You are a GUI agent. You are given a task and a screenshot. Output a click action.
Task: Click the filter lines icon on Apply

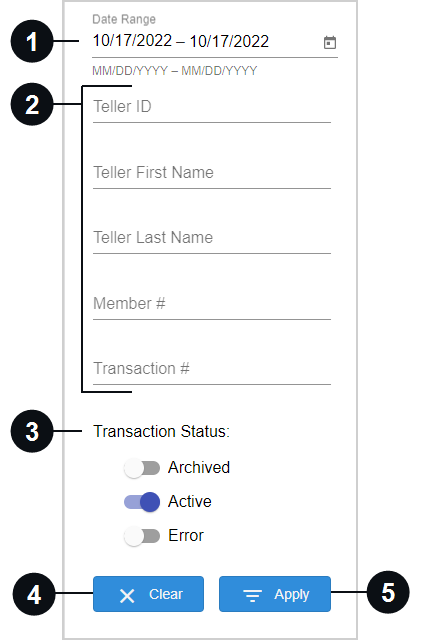coord(253,596)
